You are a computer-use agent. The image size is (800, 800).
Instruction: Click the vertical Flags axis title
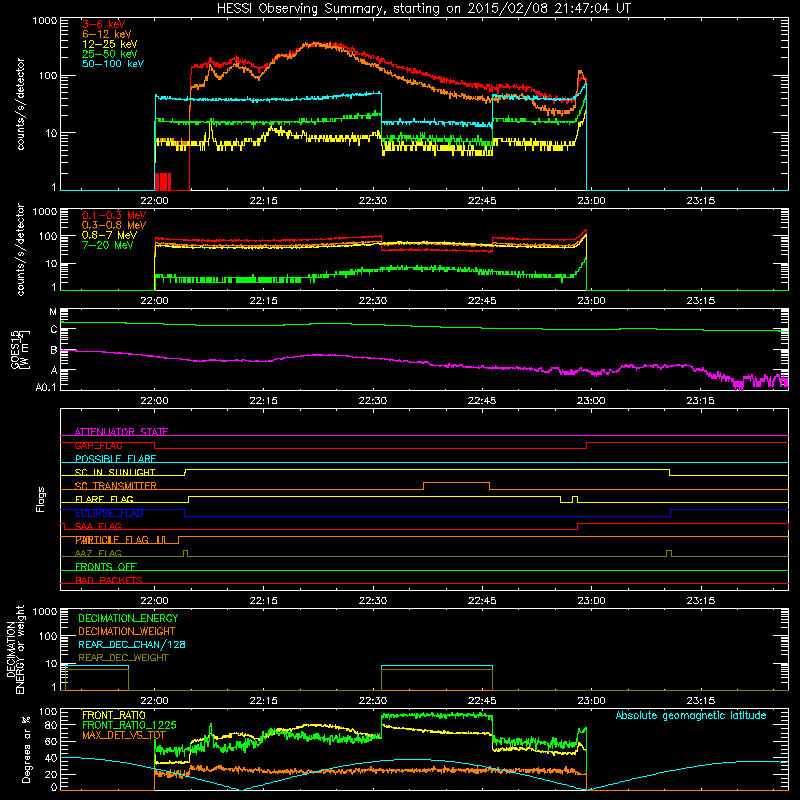(40, 499)
